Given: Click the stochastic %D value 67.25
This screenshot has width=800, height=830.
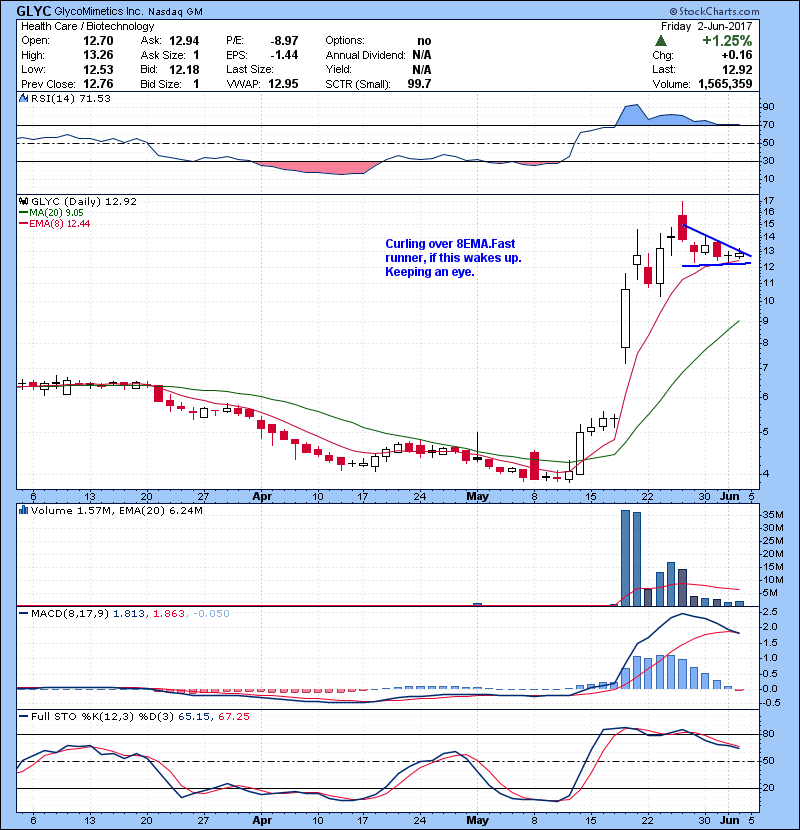Looking at the screenshot, I should point(233,716).
